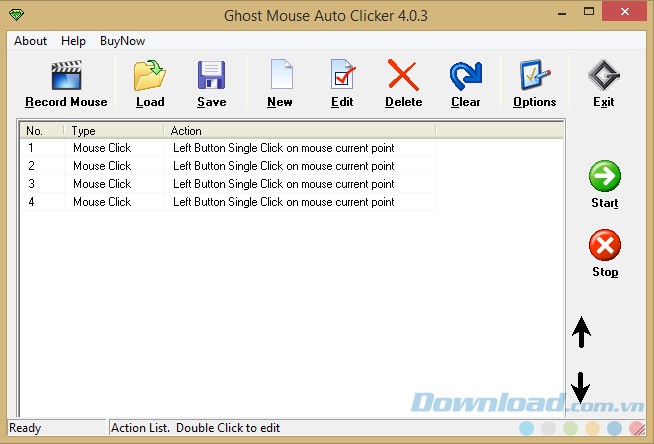
Task: Click the 'Action List. Double Click to edit' status text
Action: 195,428
